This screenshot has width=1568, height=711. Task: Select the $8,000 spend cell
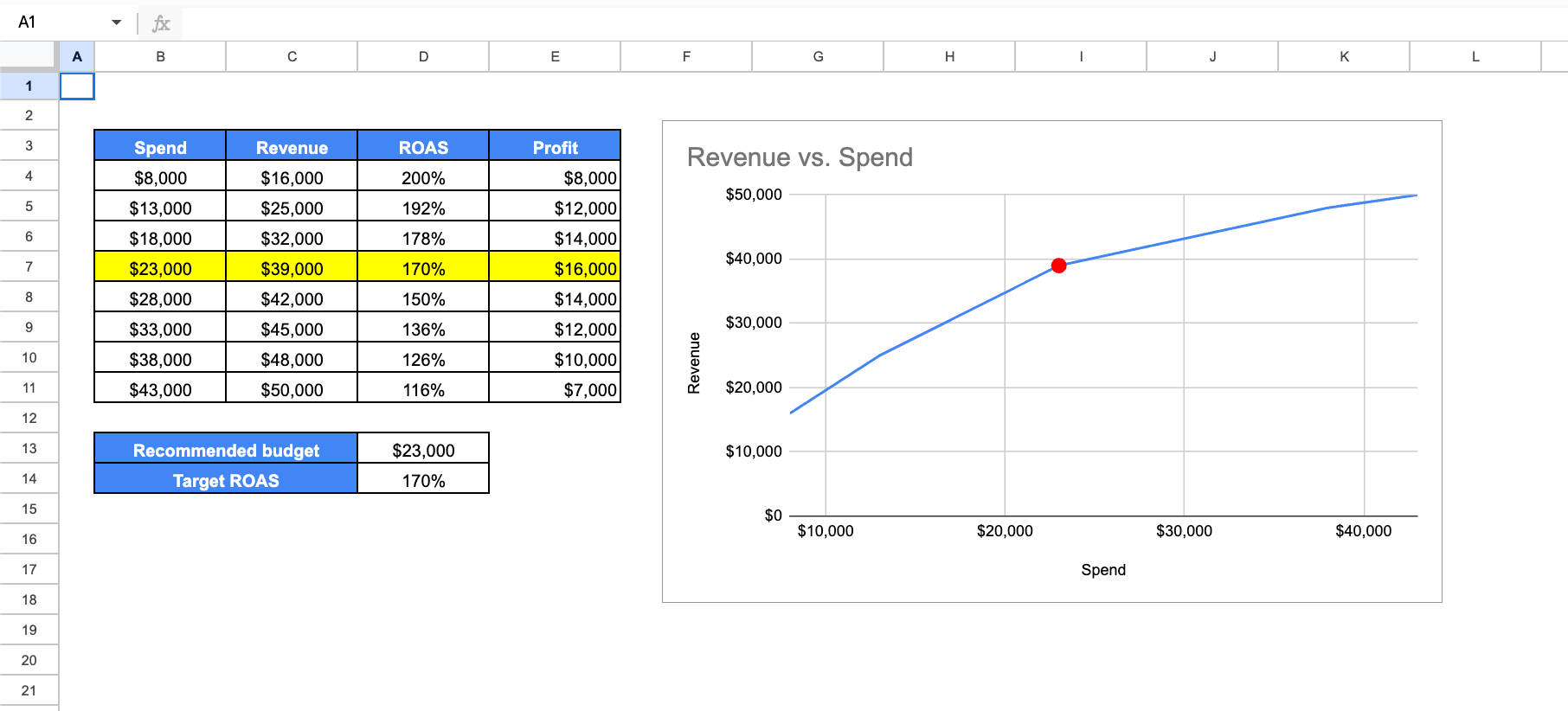[x=160, y=176]
